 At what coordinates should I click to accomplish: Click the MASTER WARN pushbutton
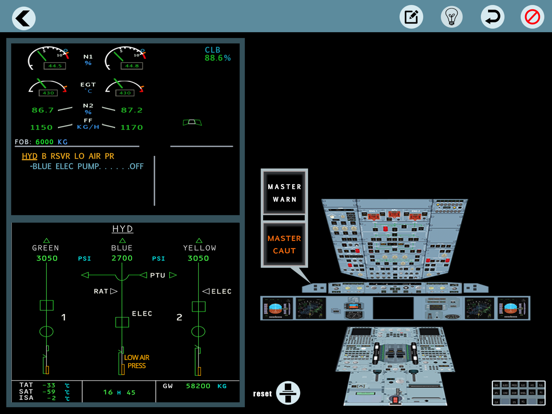[284, 193]
